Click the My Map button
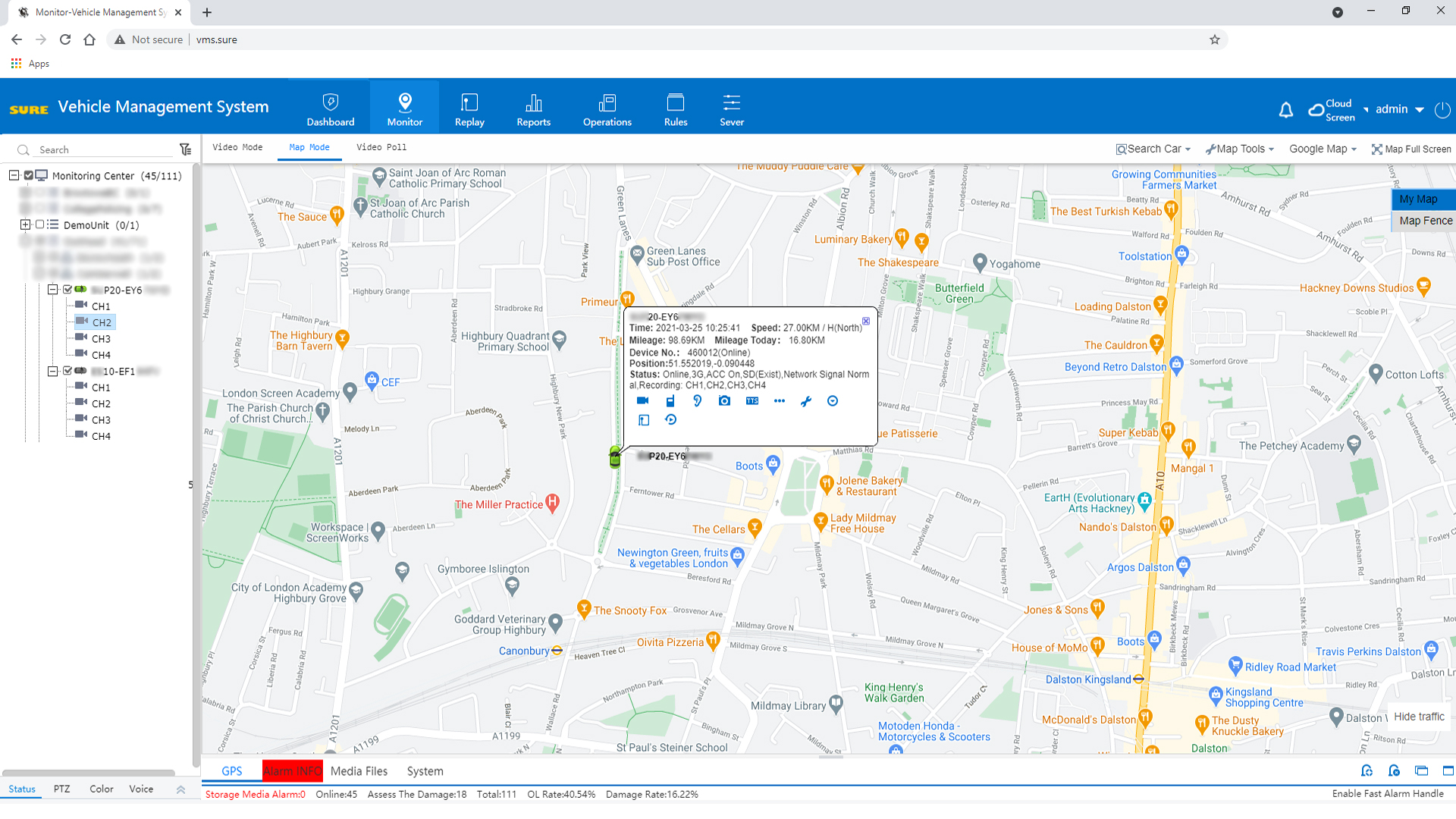 click(1423, 199)
